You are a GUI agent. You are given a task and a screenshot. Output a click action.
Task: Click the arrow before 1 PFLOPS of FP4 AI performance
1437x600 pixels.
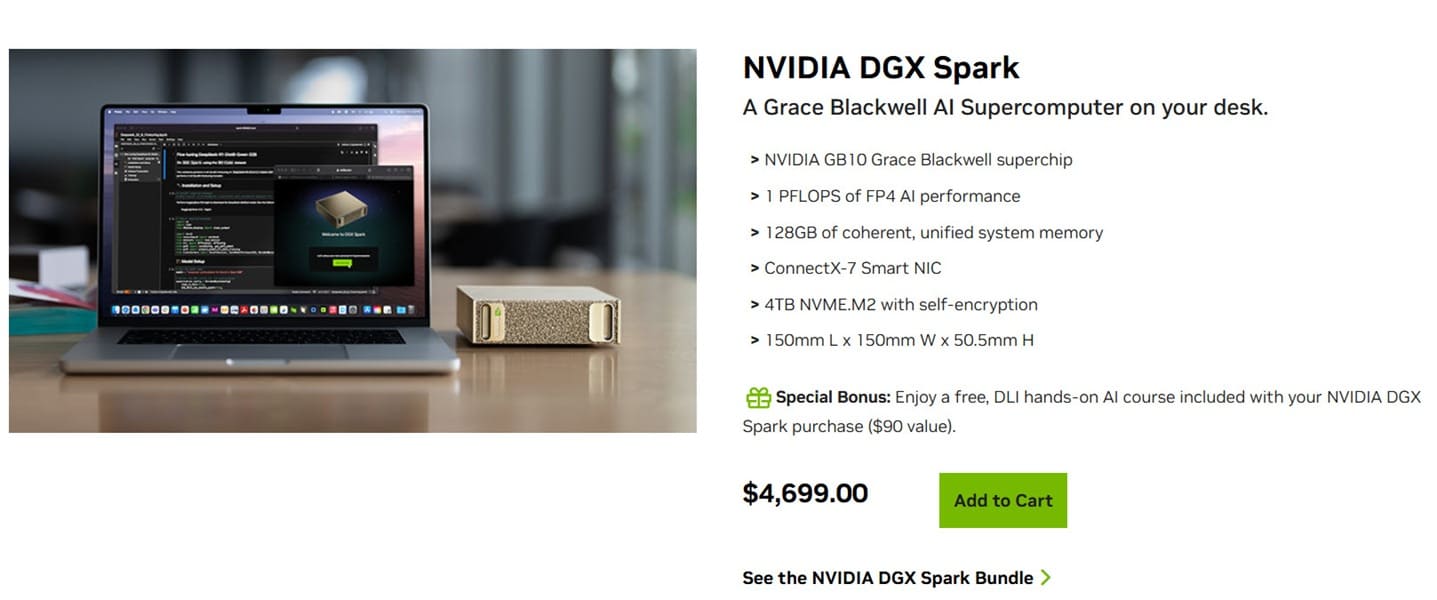pos(753,196)
